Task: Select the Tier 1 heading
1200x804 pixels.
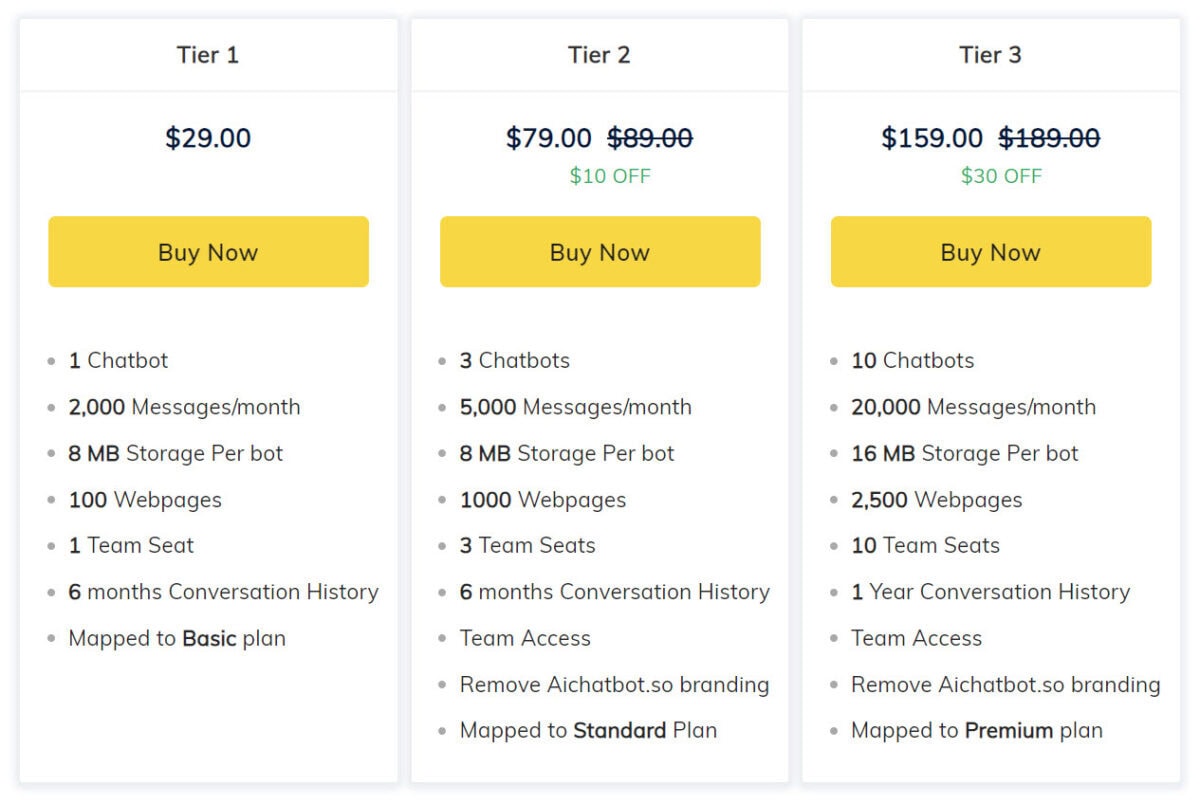Action: 208,55
